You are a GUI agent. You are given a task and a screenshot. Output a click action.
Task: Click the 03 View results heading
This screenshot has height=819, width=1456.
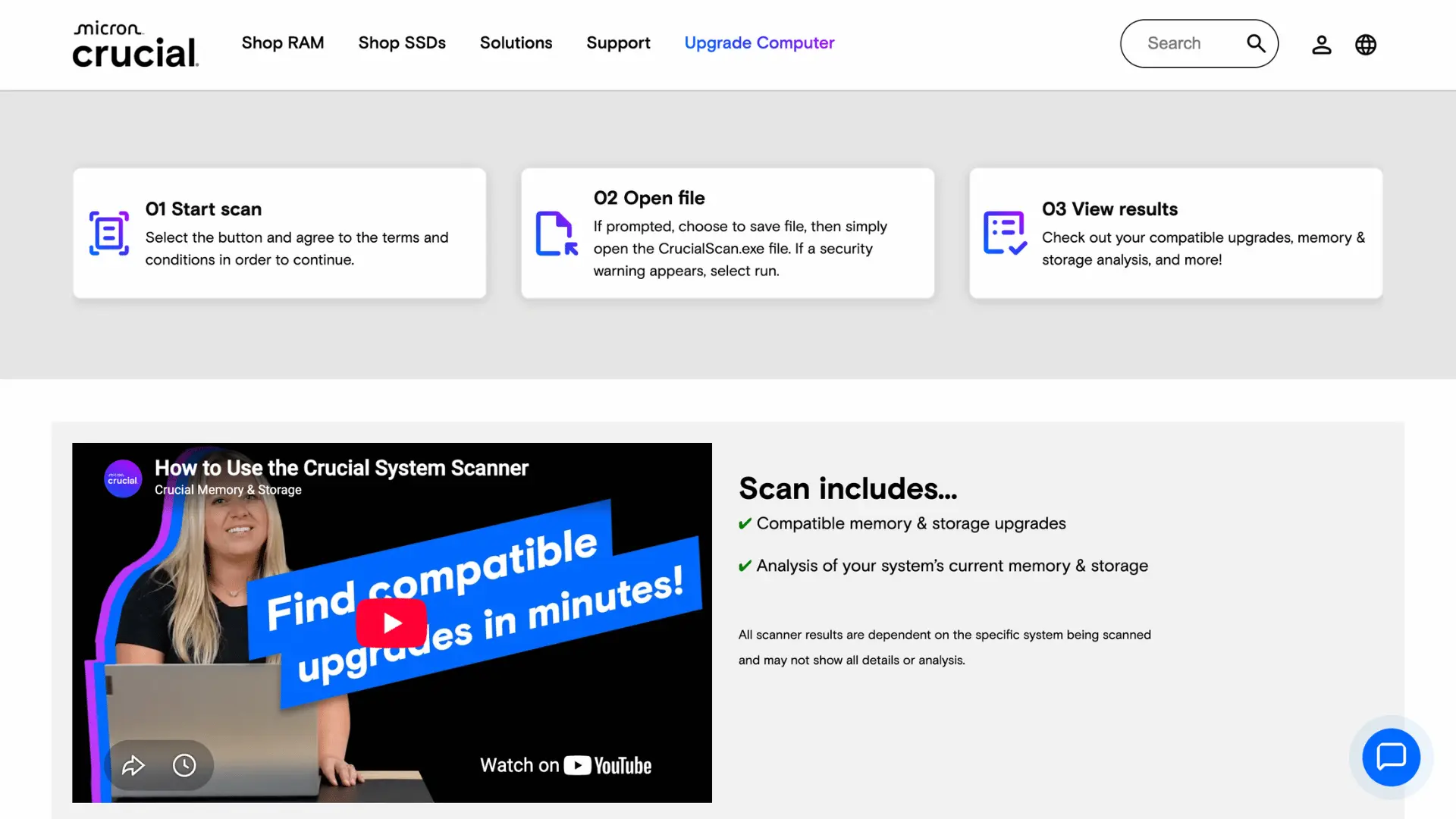click(1109, 209)
